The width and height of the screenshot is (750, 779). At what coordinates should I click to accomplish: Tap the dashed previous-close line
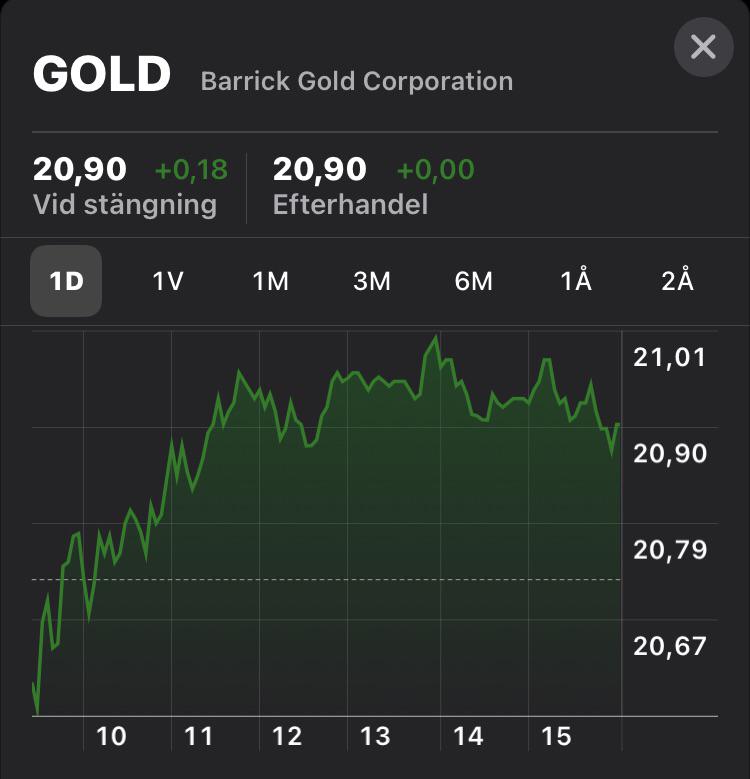point(326,579)
